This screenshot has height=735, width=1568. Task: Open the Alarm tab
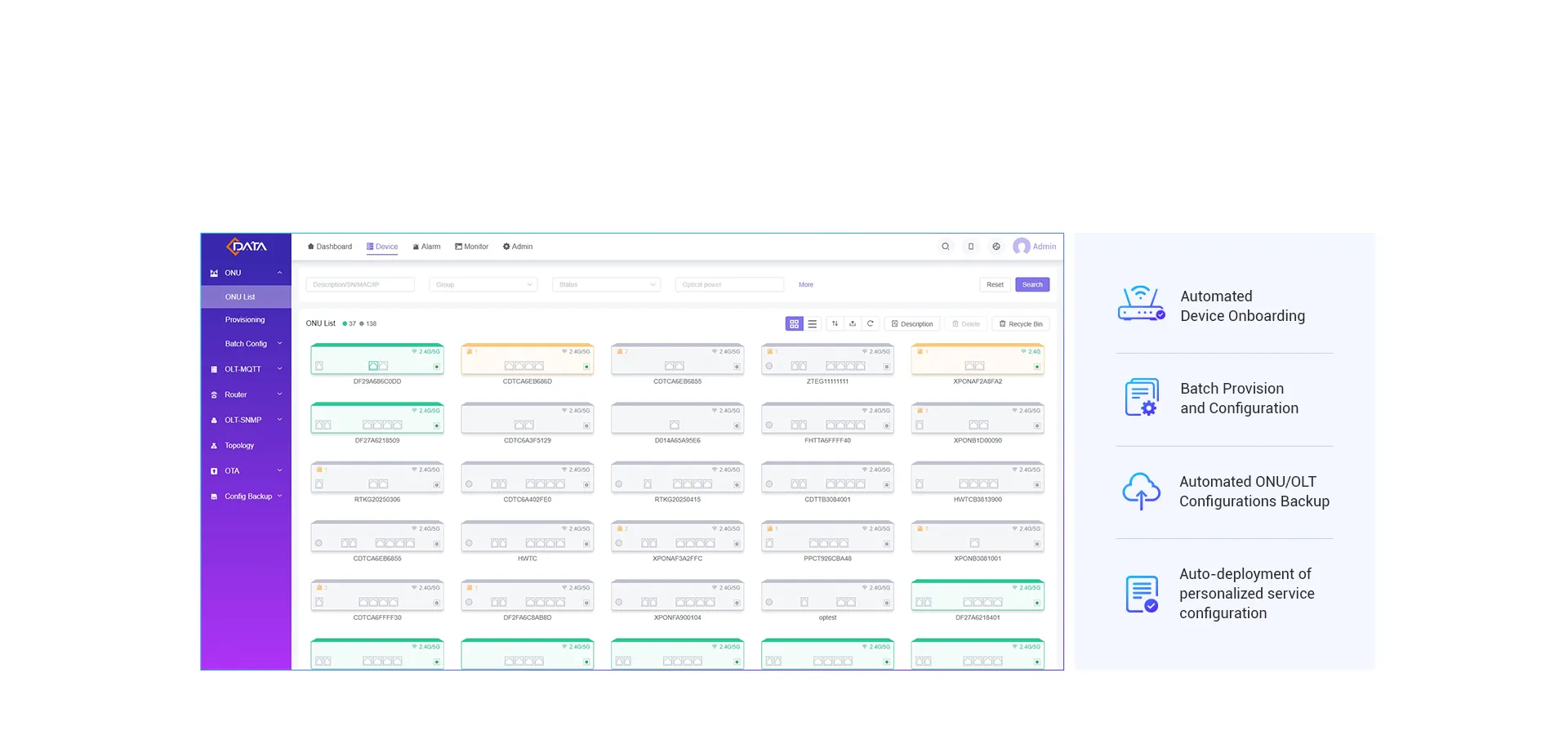426,247
